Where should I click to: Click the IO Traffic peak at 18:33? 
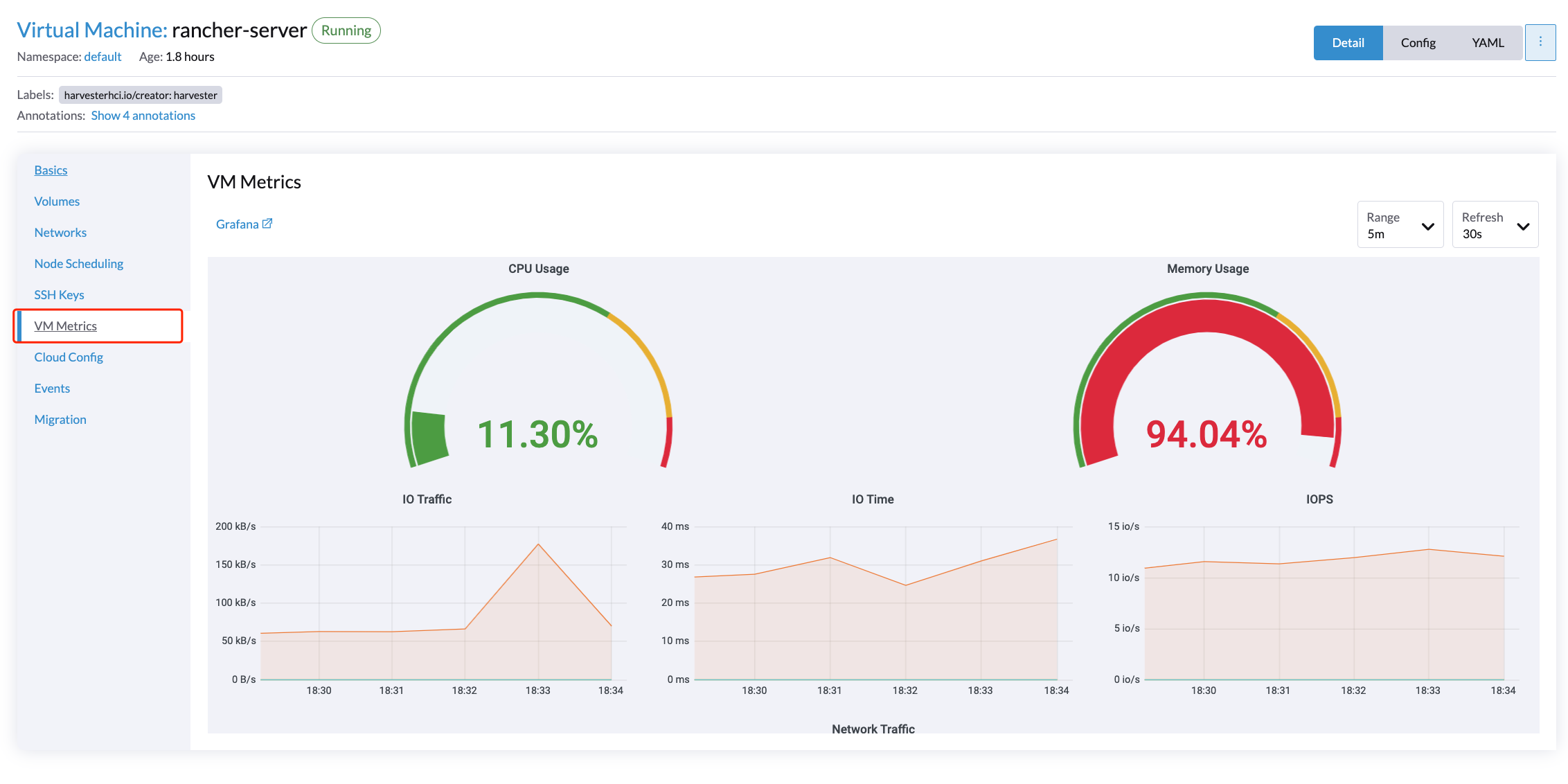click(x=538, y=544)
